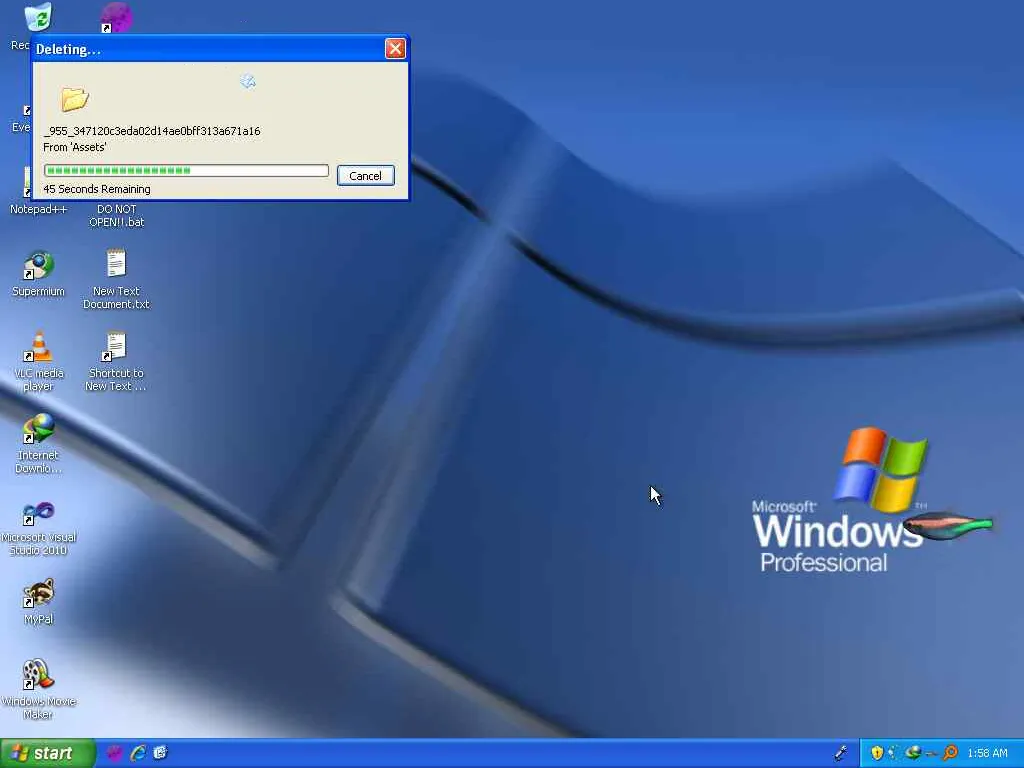This screenshot has height=768, width=1024.
Task: Select the Supermium browser icon
Action: tap(38, 274)
